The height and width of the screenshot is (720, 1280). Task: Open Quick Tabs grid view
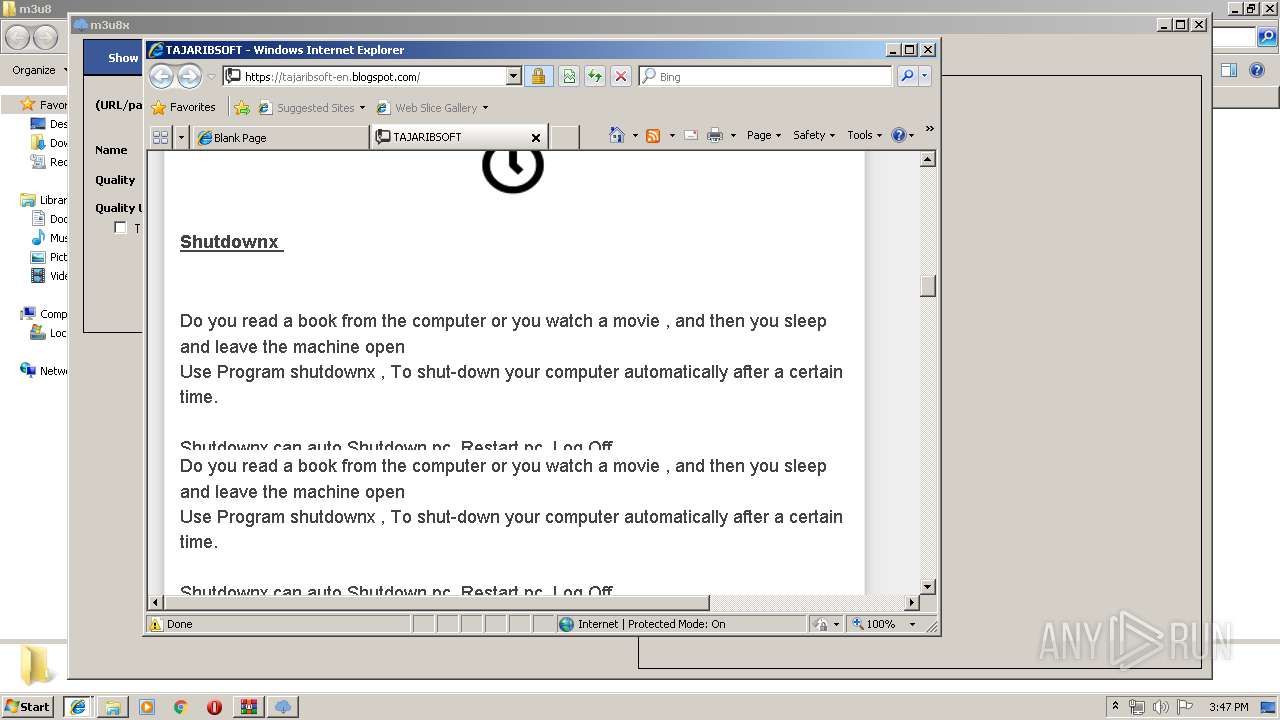pyautogui.click(x=161, y=137)
